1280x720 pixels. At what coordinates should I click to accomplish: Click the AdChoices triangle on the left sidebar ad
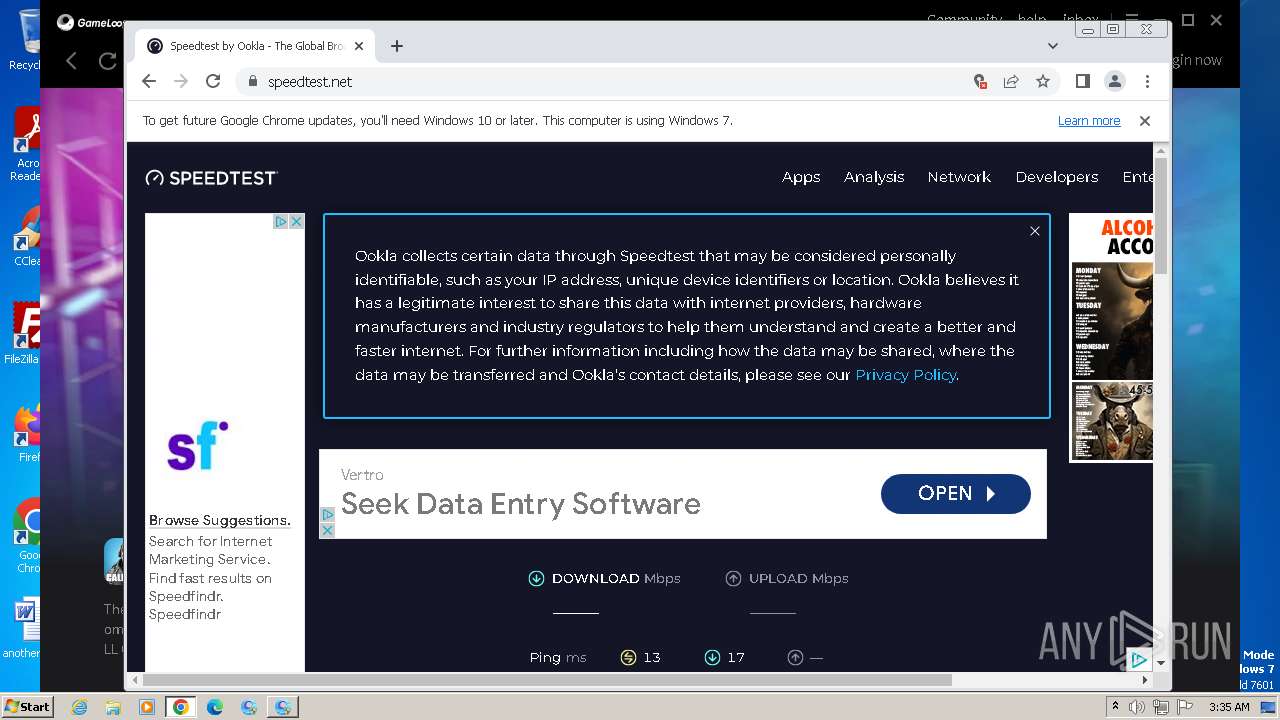pos(282,221)
